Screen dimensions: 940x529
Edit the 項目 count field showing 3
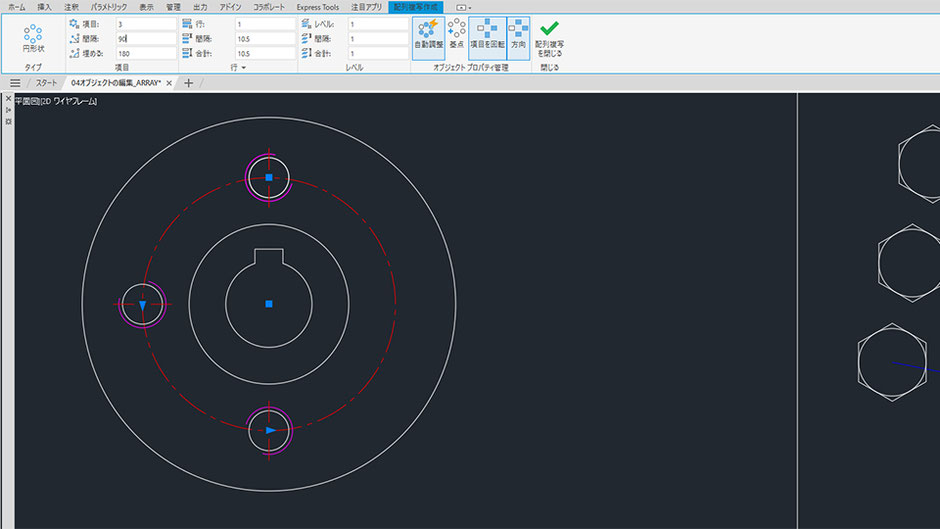pyautogui.click(x=146, y=24)
